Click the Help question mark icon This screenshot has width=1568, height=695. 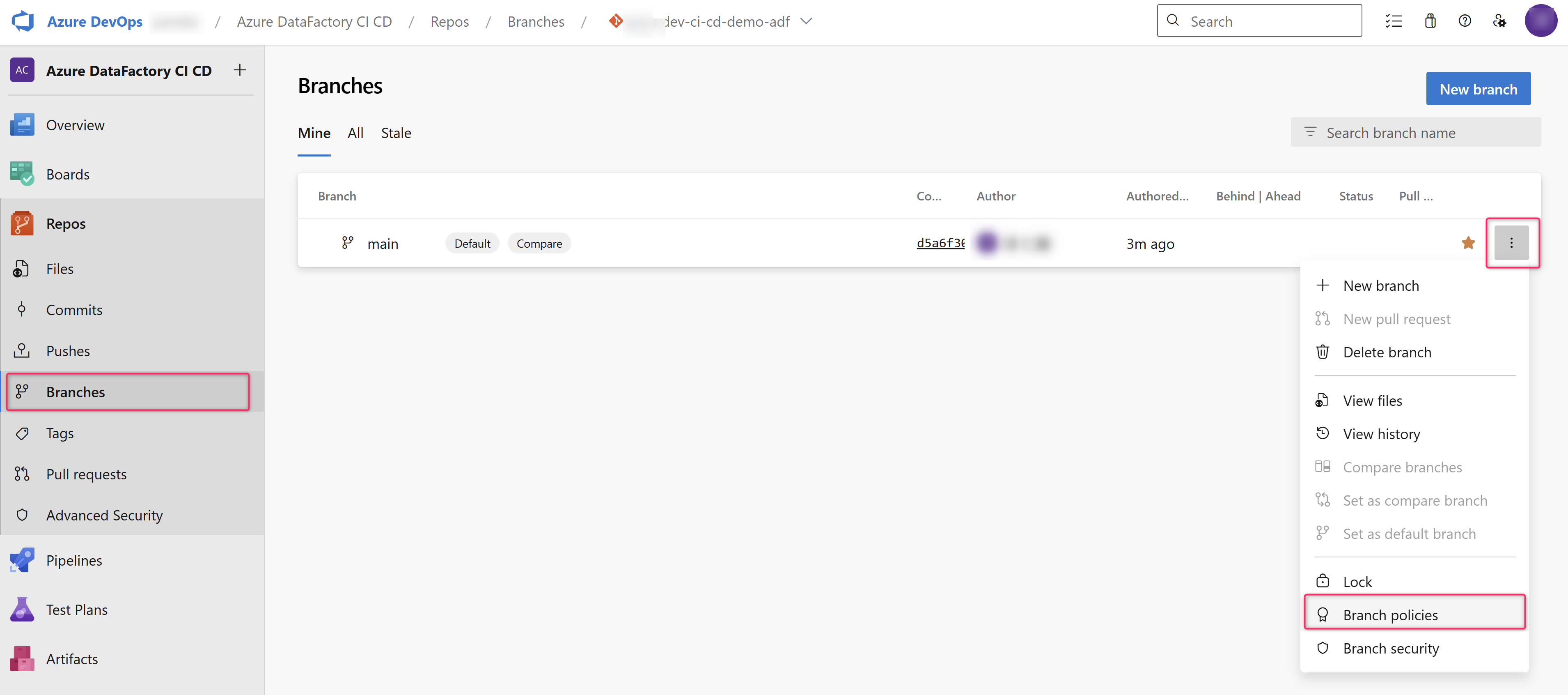[1465, 21]
